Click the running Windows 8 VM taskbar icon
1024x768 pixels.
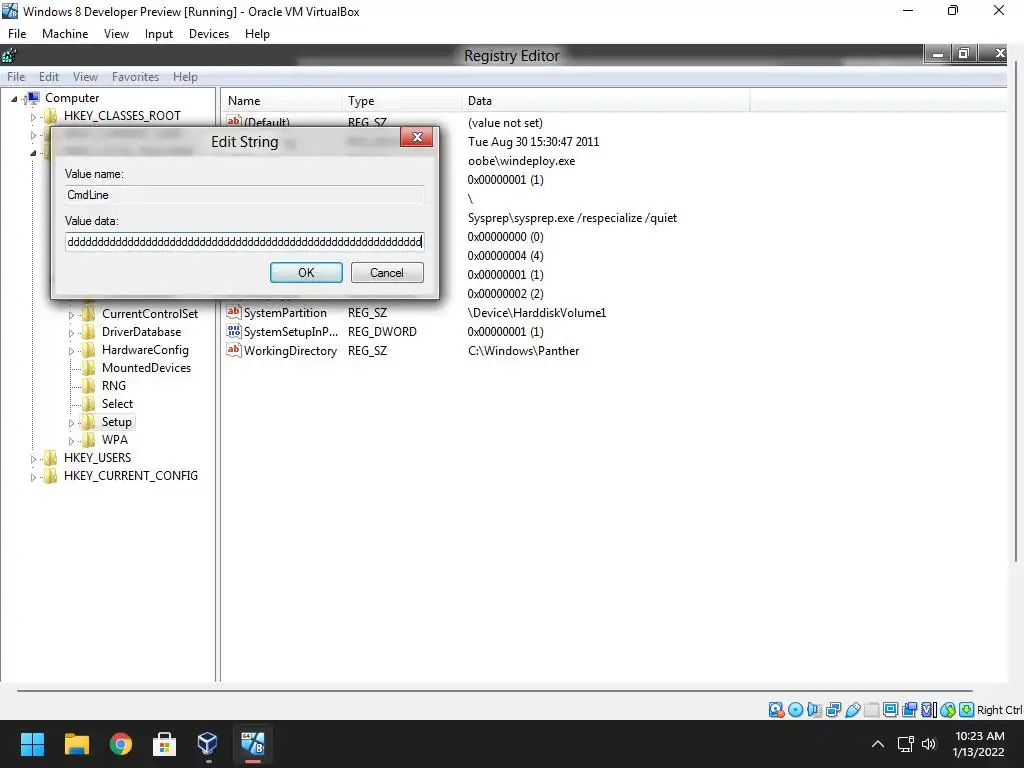[x=253, y=744]
